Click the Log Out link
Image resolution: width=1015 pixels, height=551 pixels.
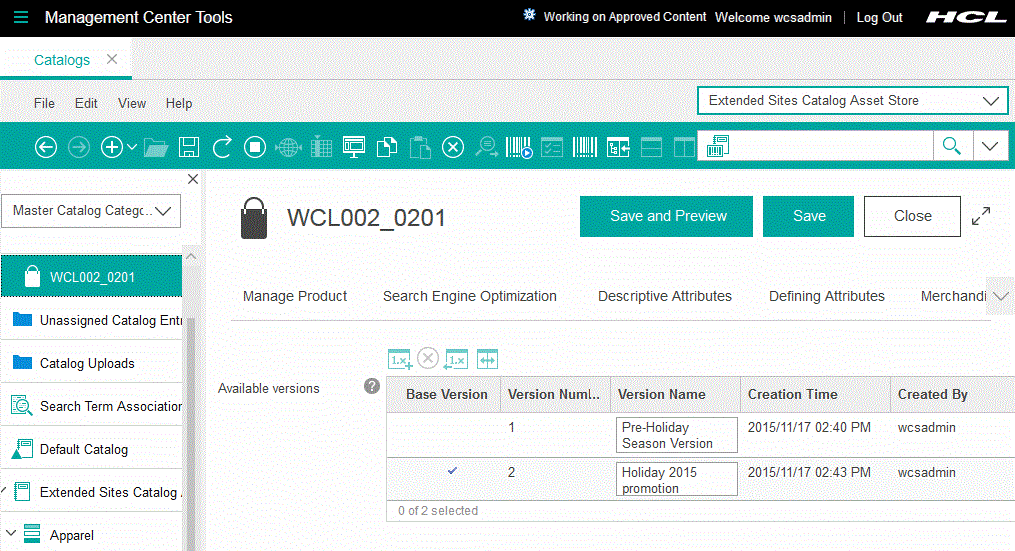879,17
